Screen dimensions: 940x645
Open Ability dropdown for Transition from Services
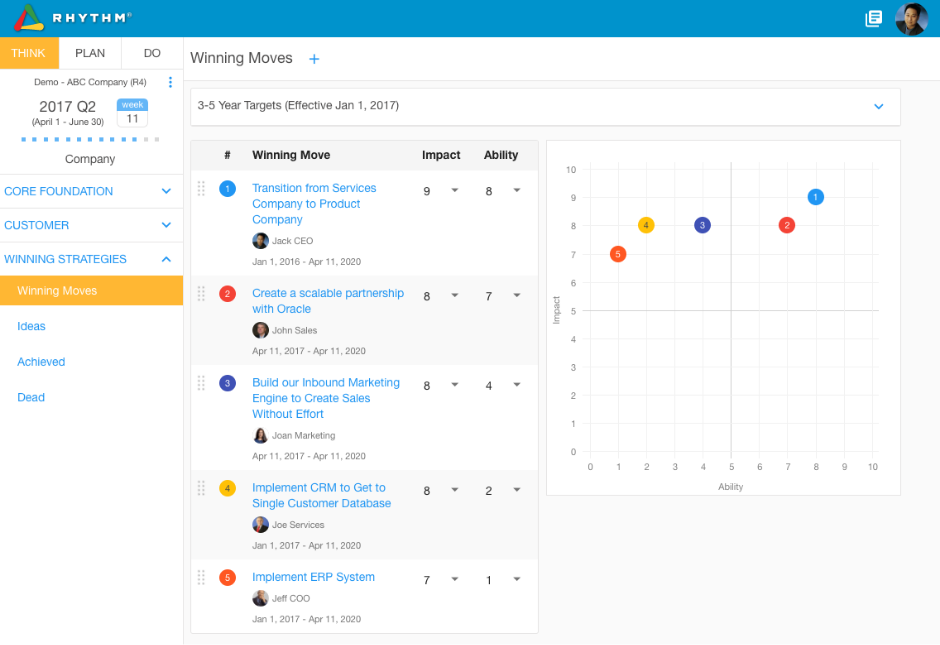tap(517, 191)
